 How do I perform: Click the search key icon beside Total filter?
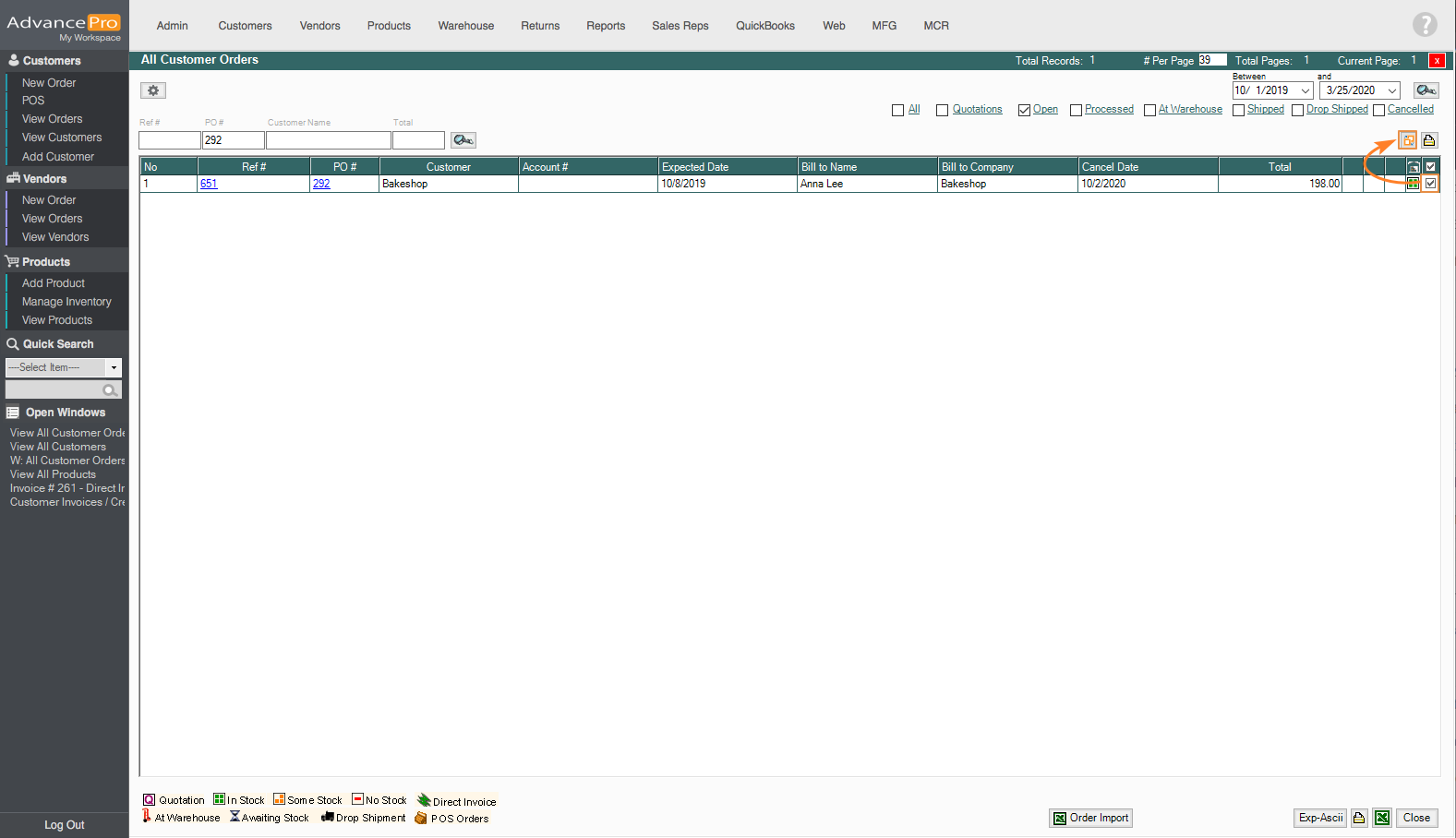[463, 140]
